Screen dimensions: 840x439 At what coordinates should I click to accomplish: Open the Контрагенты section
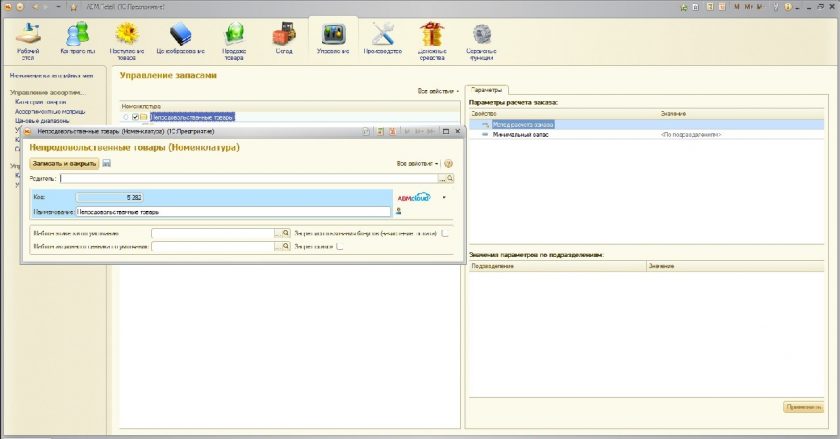[x=78, y=39]
